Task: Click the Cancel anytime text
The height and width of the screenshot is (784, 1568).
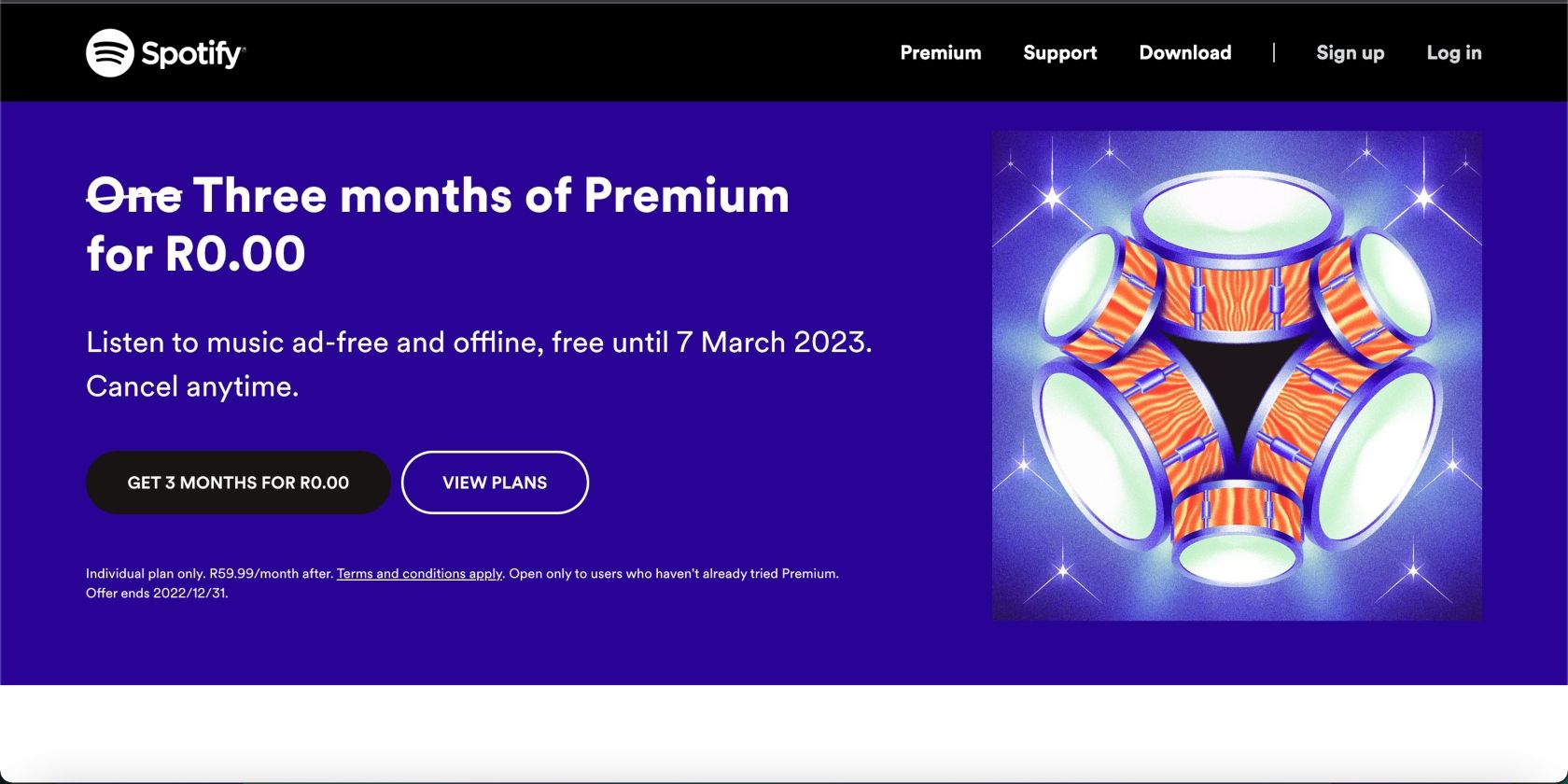Action: [192, 386]
